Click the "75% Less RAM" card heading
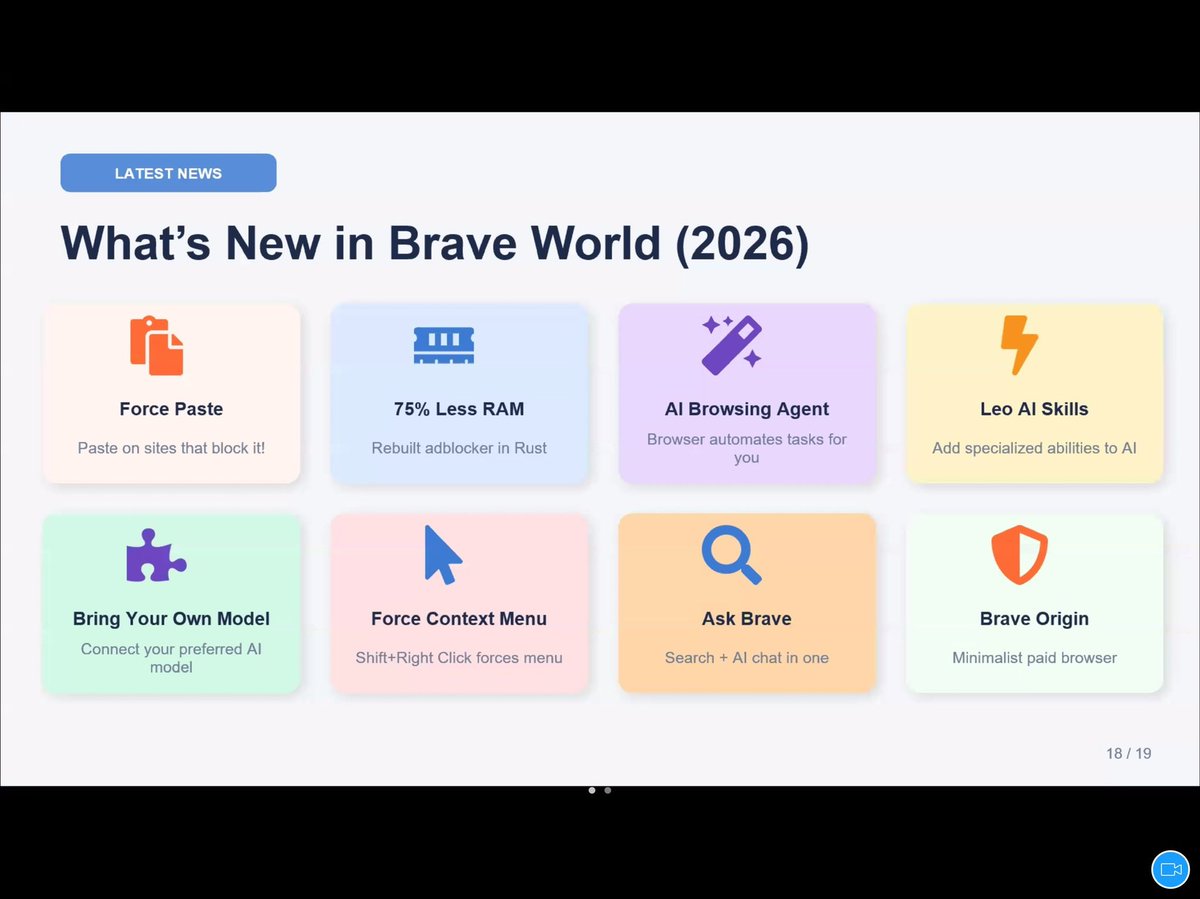The height and width of the screenshot is (899, 1200). tap(459, 409)
